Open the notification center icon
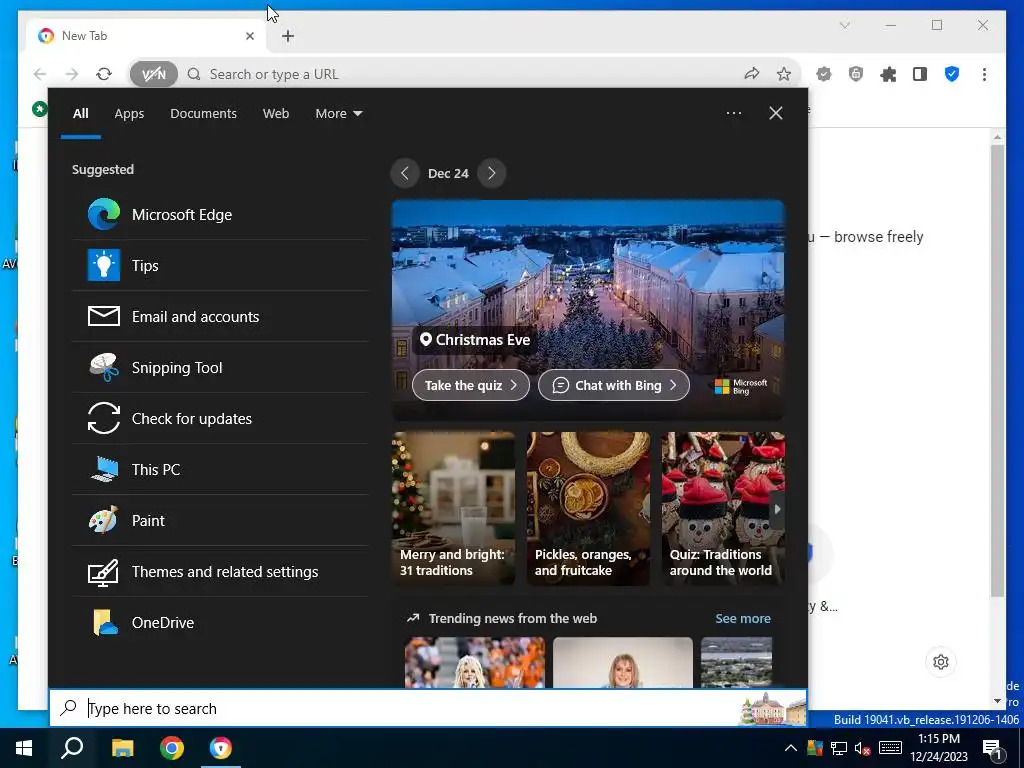 [993, 749]
